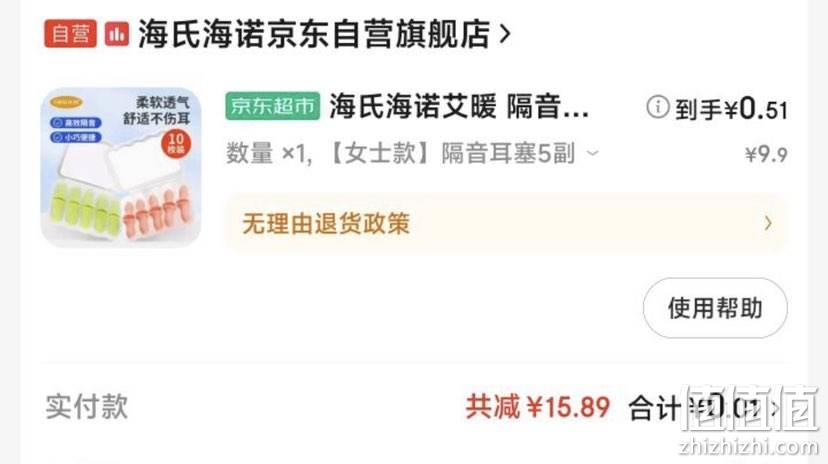Screen dimensions: 828x464
Task: Open the 海氏海诺京东自营旗舰店 store page
Action: (x=314, y=34)
